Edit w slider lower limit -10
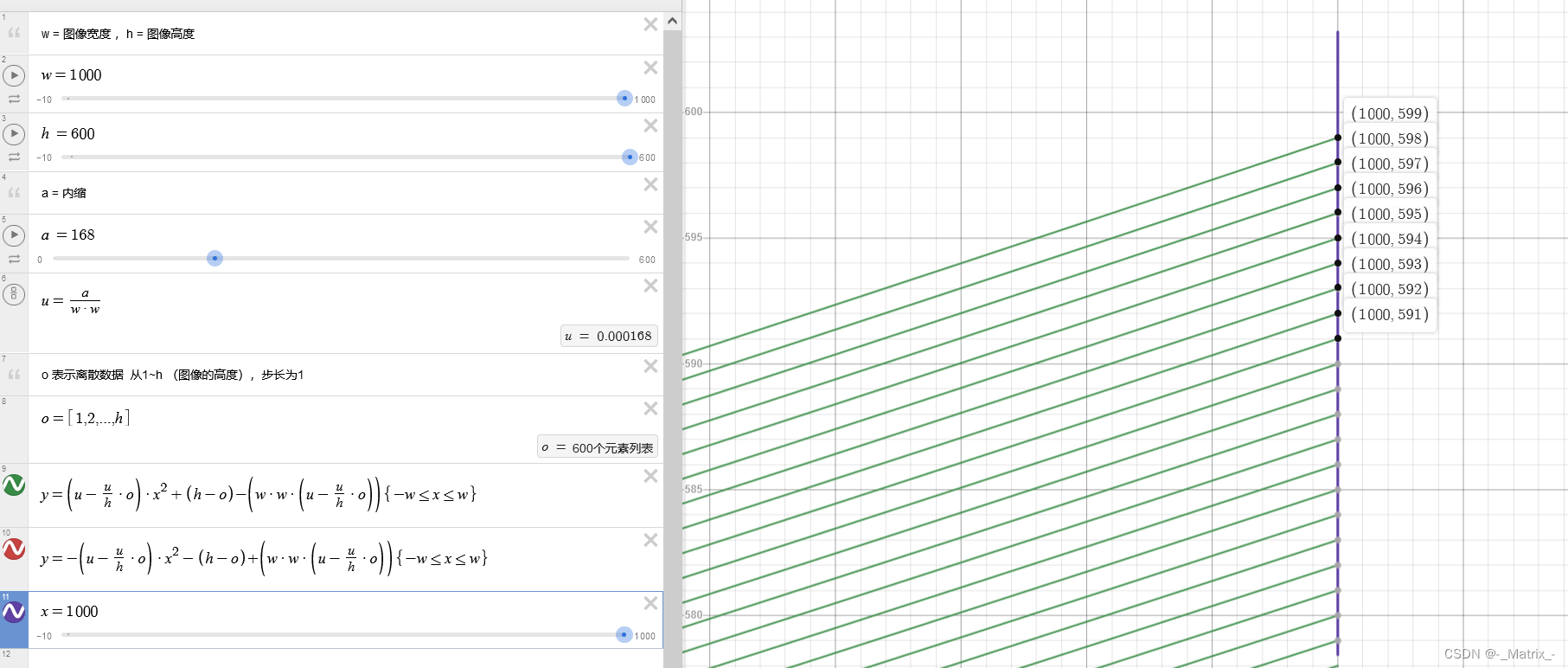Screen dimensions: 1568x668 pos(44,100)
